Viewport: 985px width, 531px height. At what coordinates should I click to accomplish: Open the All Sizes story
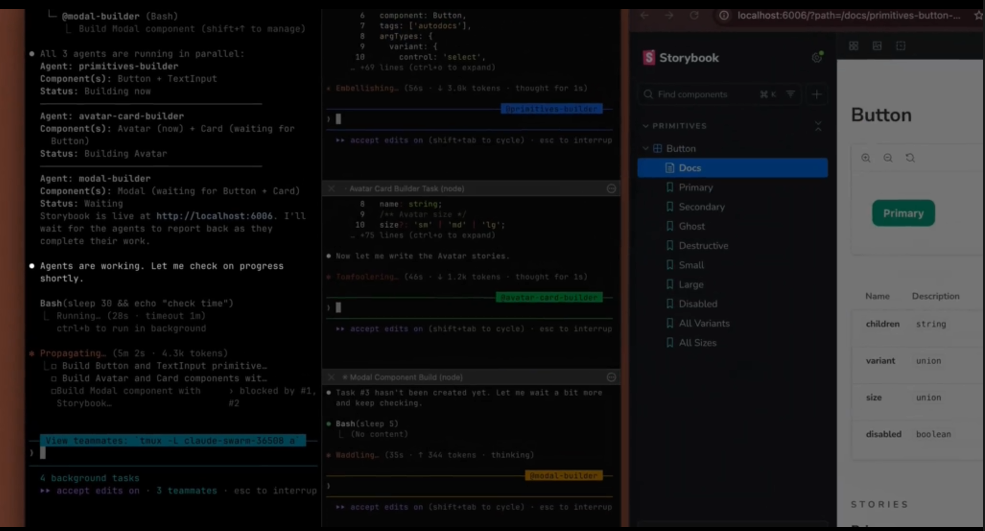click(x=697, y=343)
